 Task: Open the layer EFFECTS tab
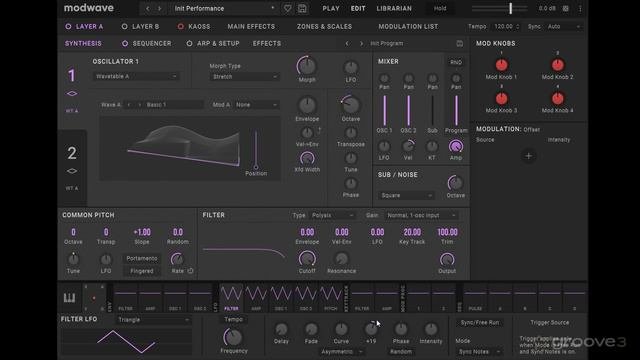(x=267, y=43)
